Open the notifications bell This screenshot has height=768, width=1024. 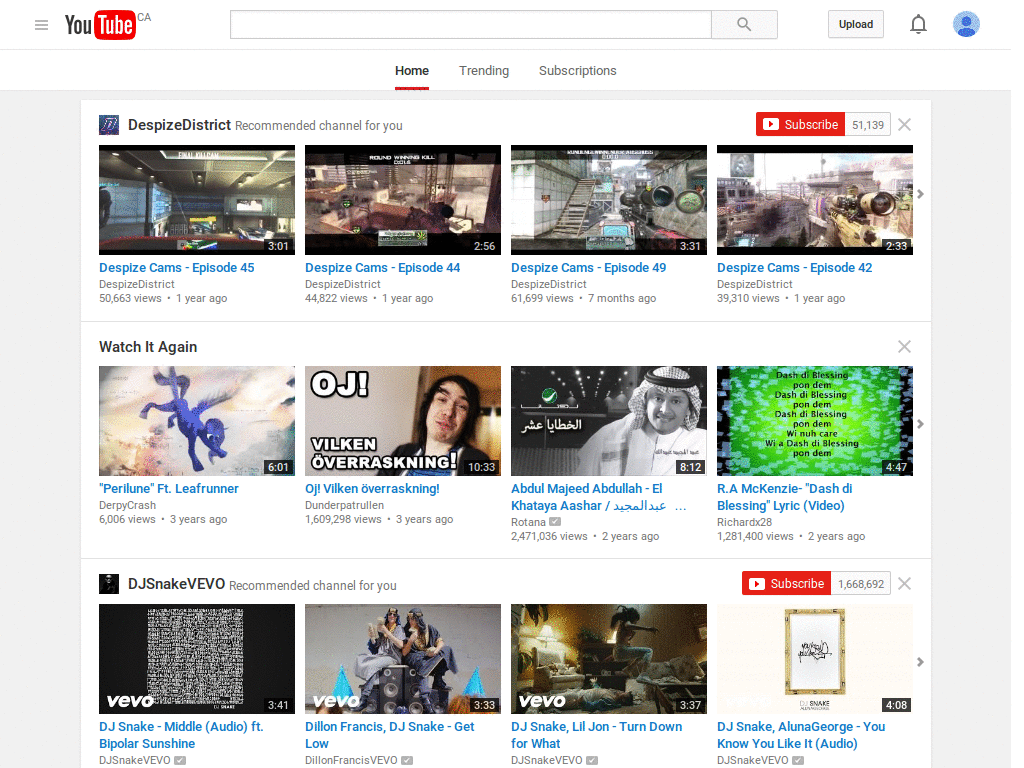pyautogui.click(x=918, y=25)
